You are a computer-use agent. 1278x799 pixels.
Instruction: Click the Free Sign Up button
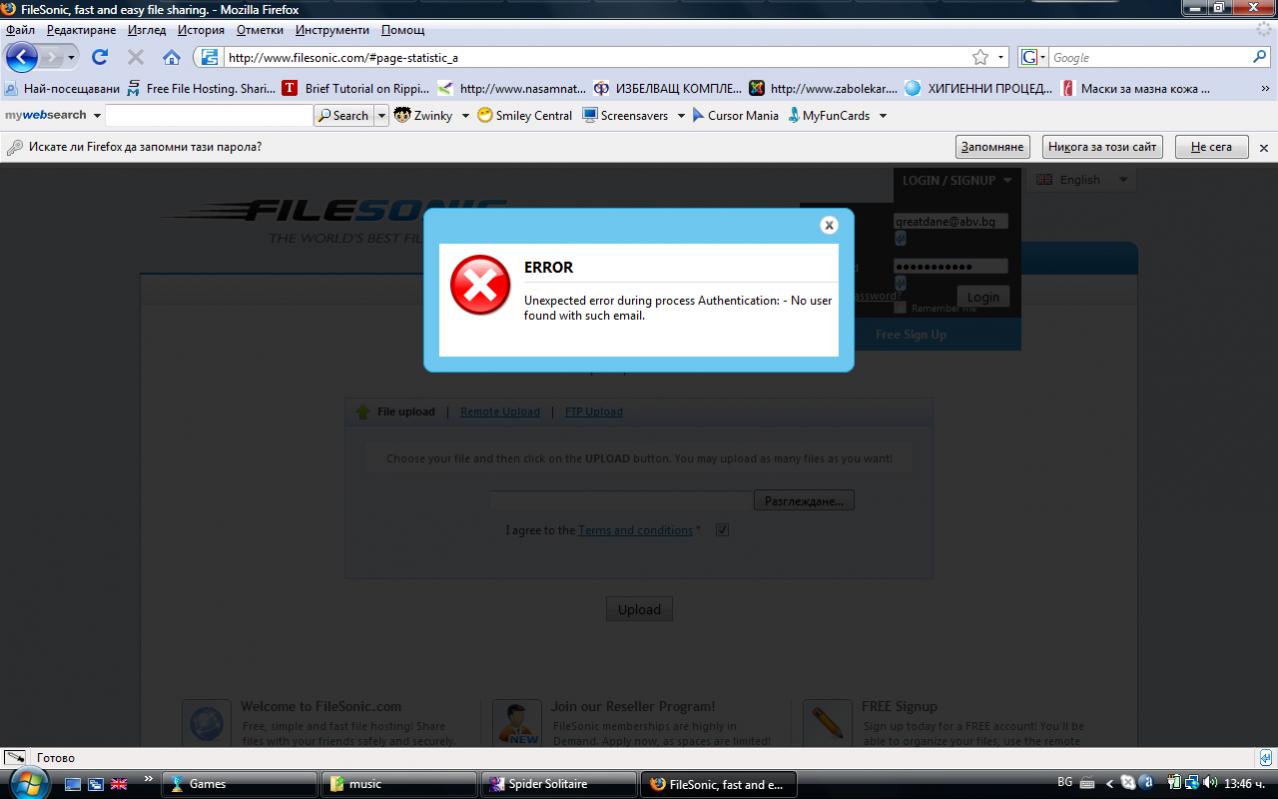(x=910, y=334)
